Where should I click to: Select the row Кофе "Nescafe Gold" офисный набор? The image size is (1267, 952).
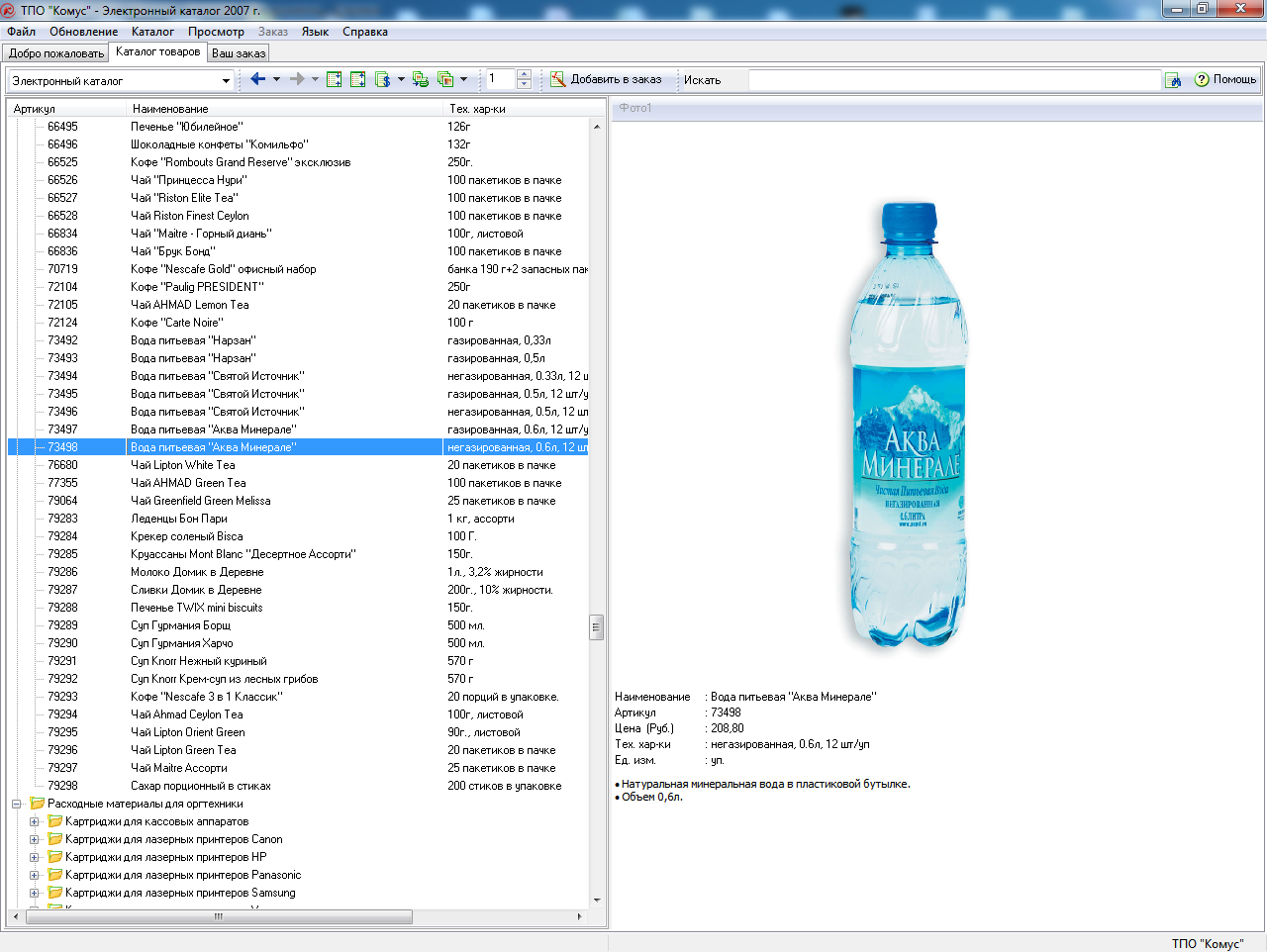[298, 269]
